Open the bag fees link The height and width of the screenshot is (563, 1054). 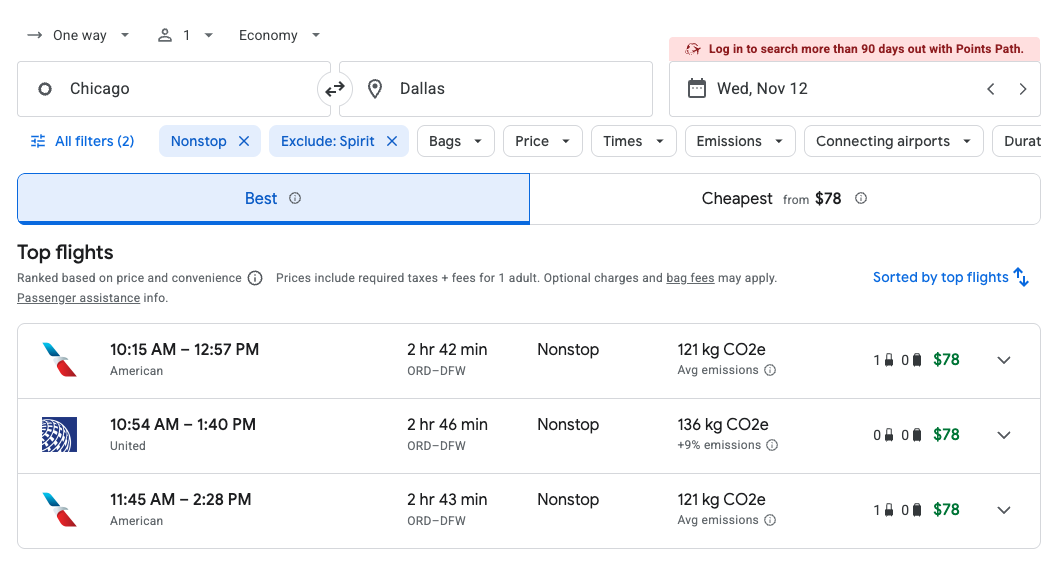point(690,278)
